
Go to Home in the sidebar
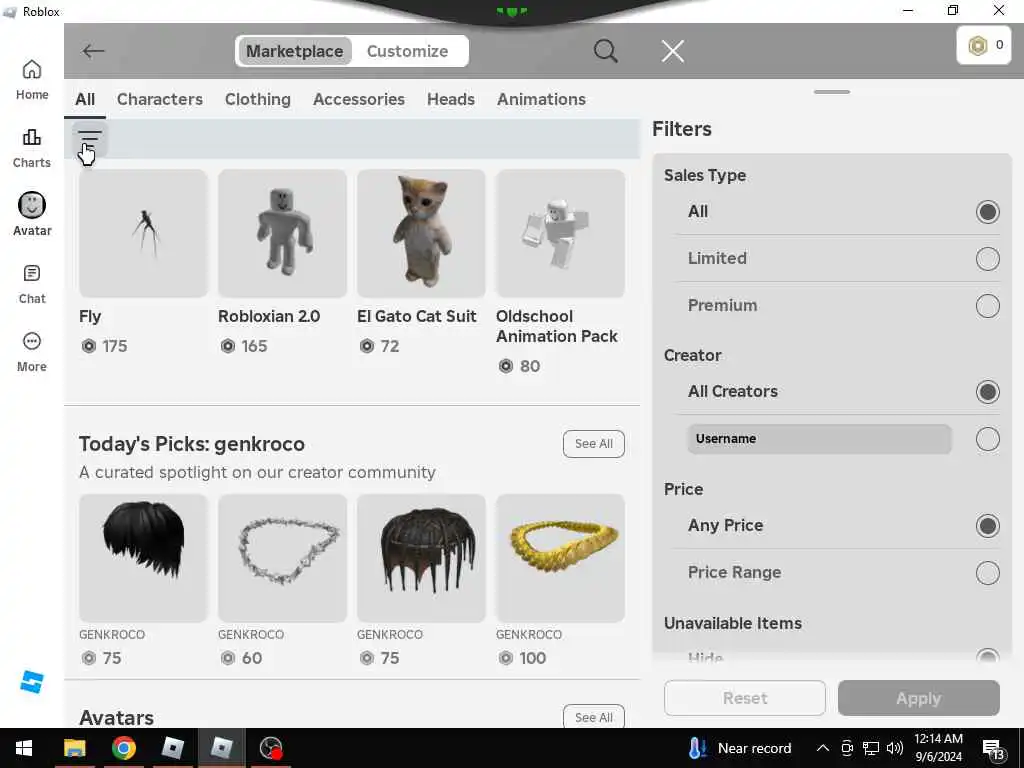[31, 80]
